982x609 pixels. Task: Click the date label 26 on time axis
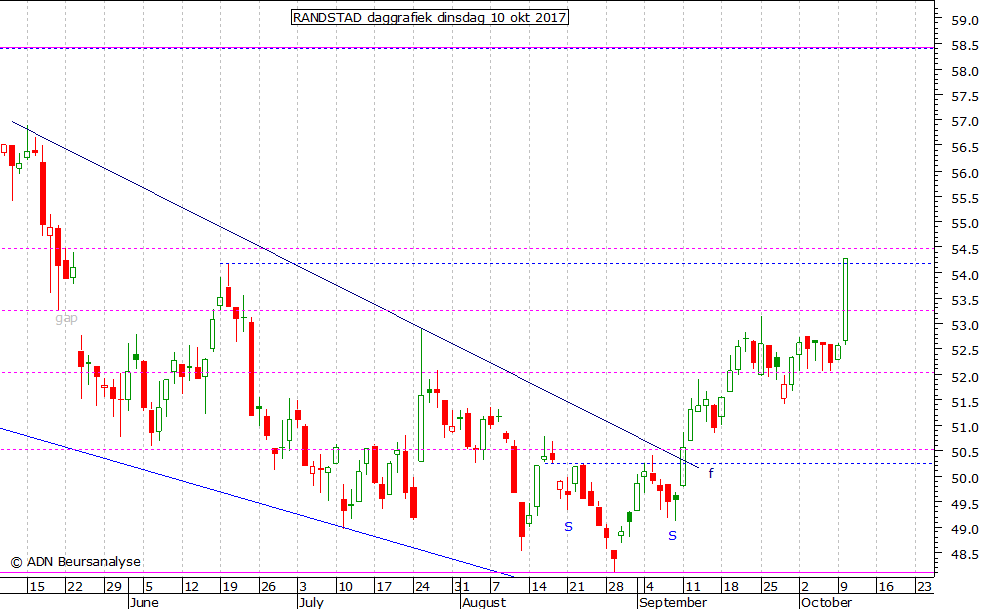point(268,587)
